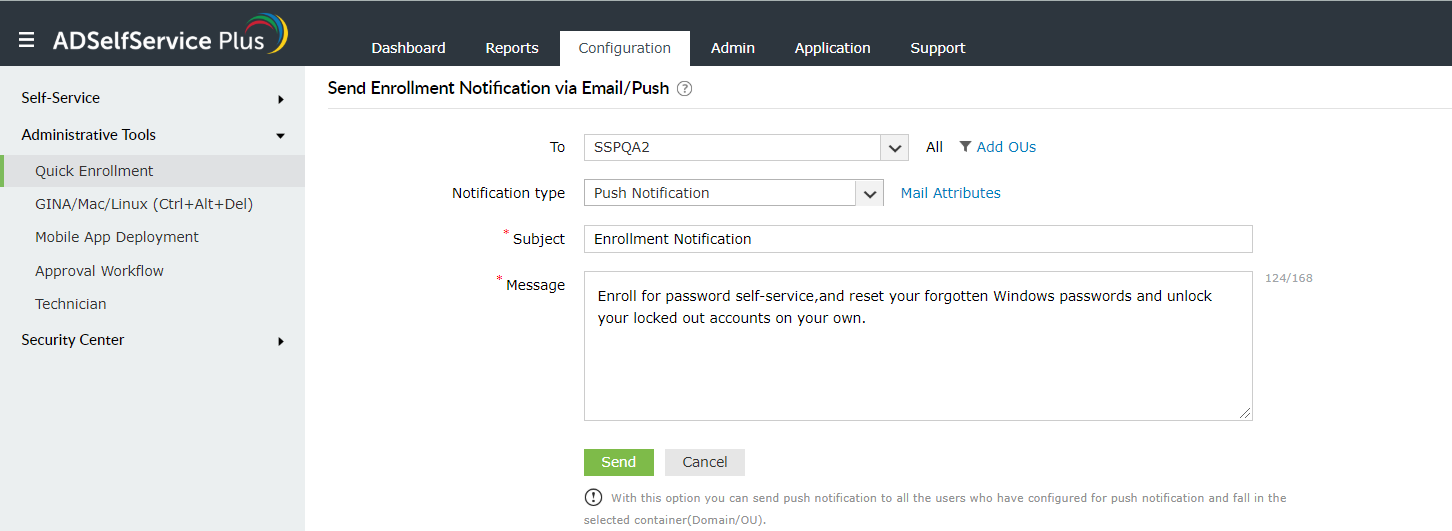Click the Add OUs link

tap(1006, 147)
